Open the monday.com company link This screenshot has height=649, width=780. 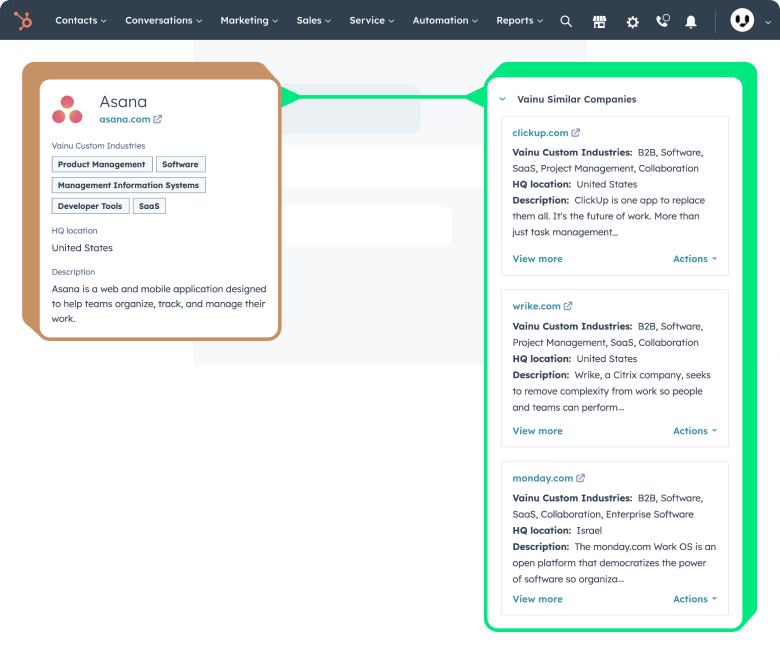542,478
